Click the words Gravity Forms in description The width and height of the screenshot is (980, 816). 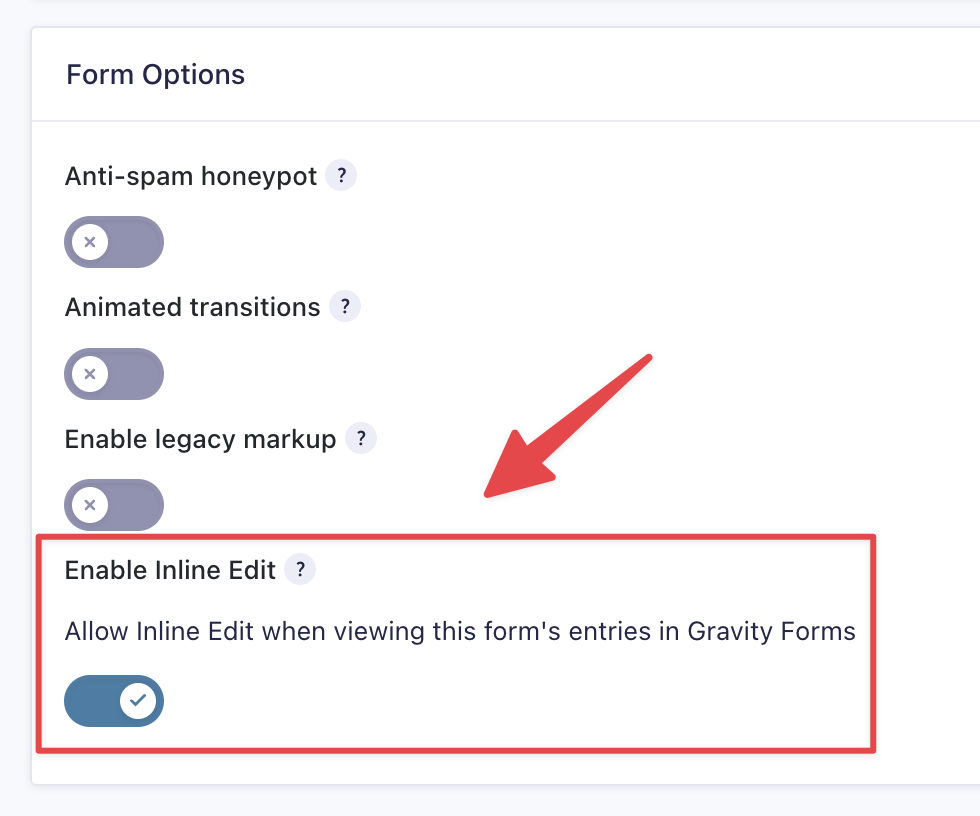point(771,632)
